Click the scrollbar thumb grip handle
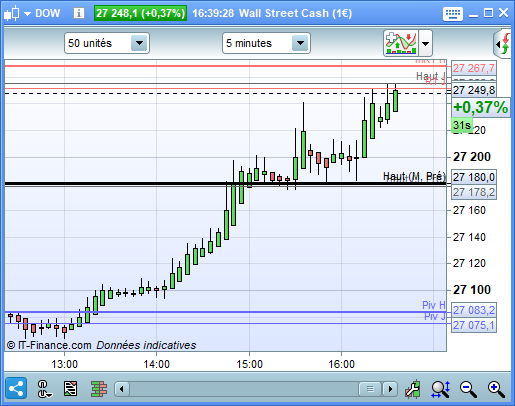Viewport: 515px width, 406px height. pos(370,389)
